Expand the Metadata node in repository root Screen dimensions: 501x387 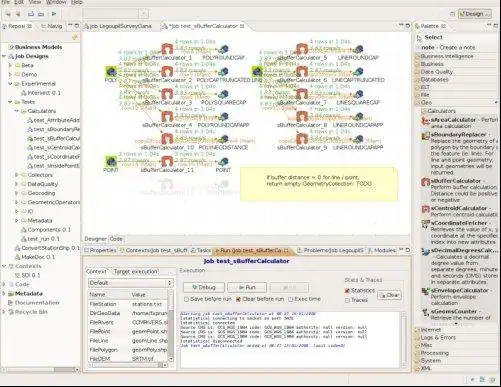(4, 294)
